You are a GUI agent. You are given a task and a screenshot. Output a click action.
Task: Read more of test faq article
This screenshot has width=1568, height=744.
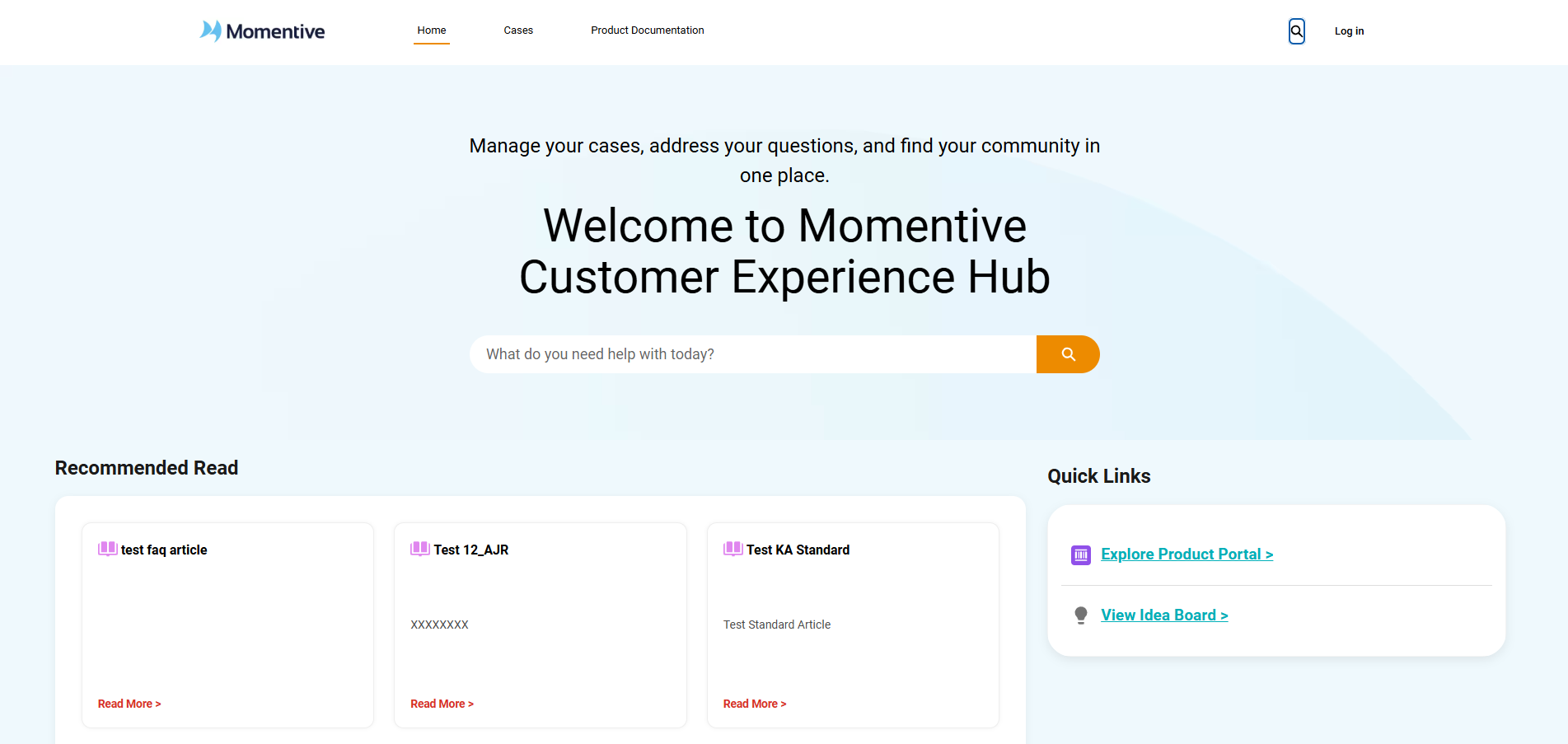129,704
